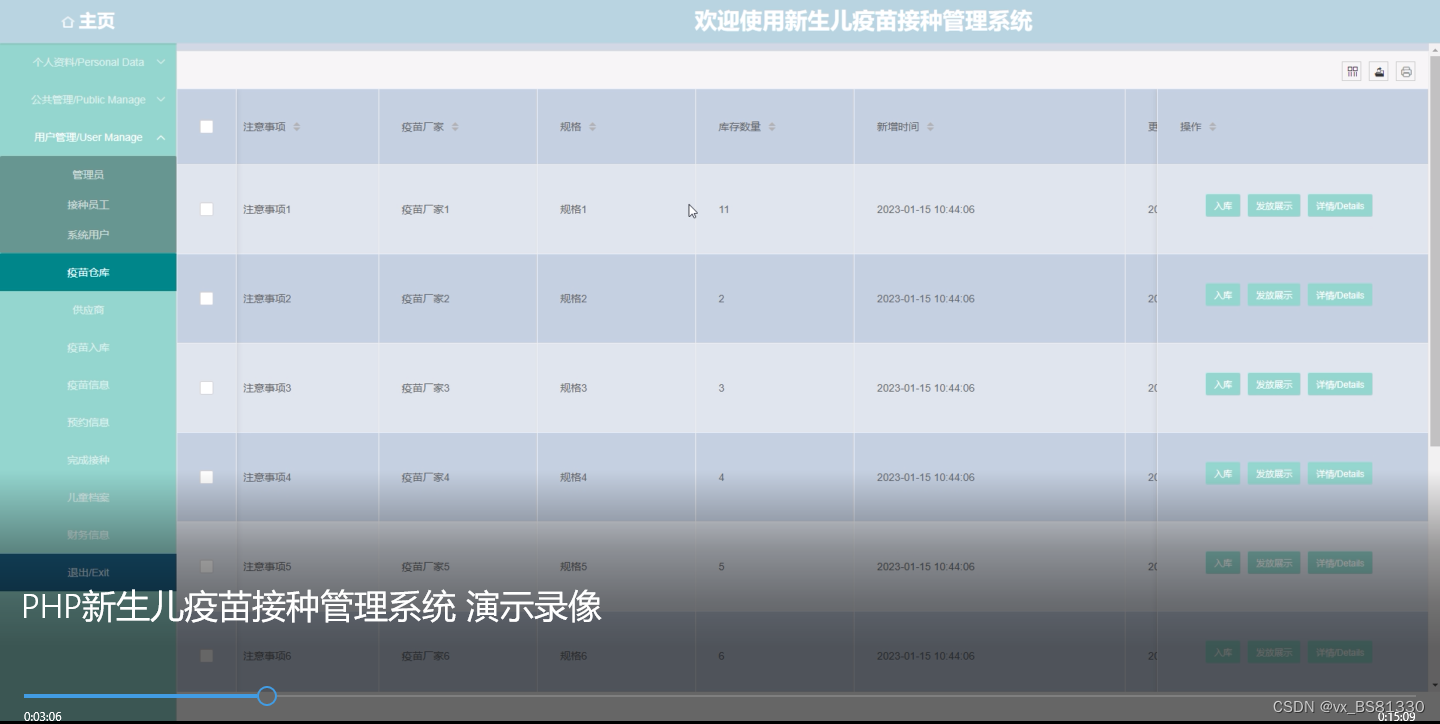The image size is (1440, 724).
Task: Click 入库 button for 注意事项4 row
Action: point(1223,474)
